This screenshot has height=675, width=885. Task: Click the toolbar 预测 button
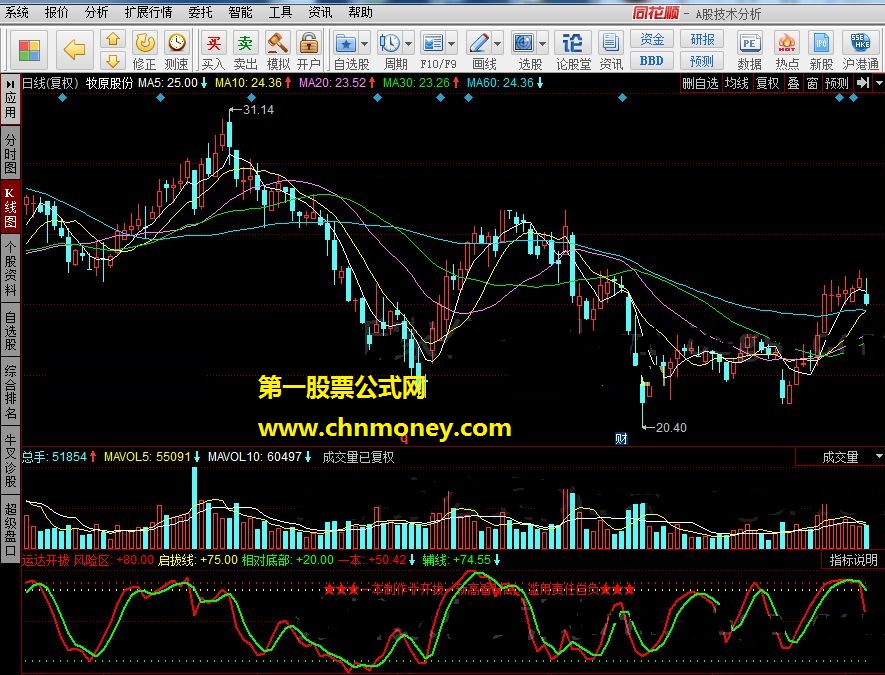(x=702, y=60)
